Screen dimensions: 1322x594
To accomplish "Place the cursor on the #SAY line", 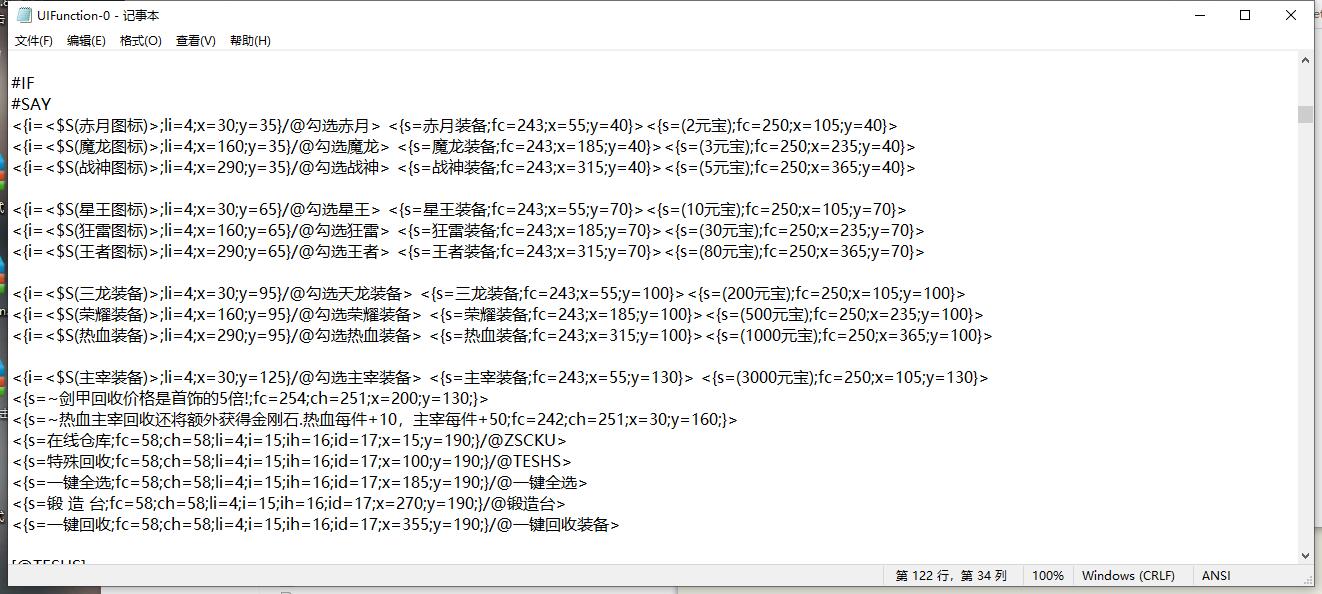I will pos(31,104).
